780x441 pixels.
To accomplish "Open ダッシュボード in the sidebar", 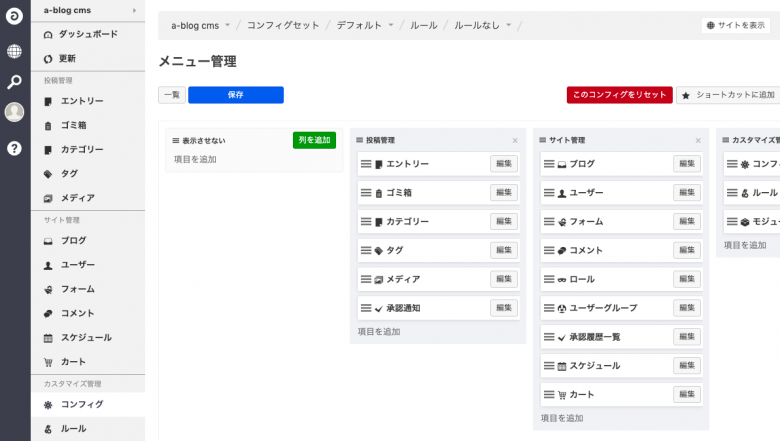I will 87,34.
